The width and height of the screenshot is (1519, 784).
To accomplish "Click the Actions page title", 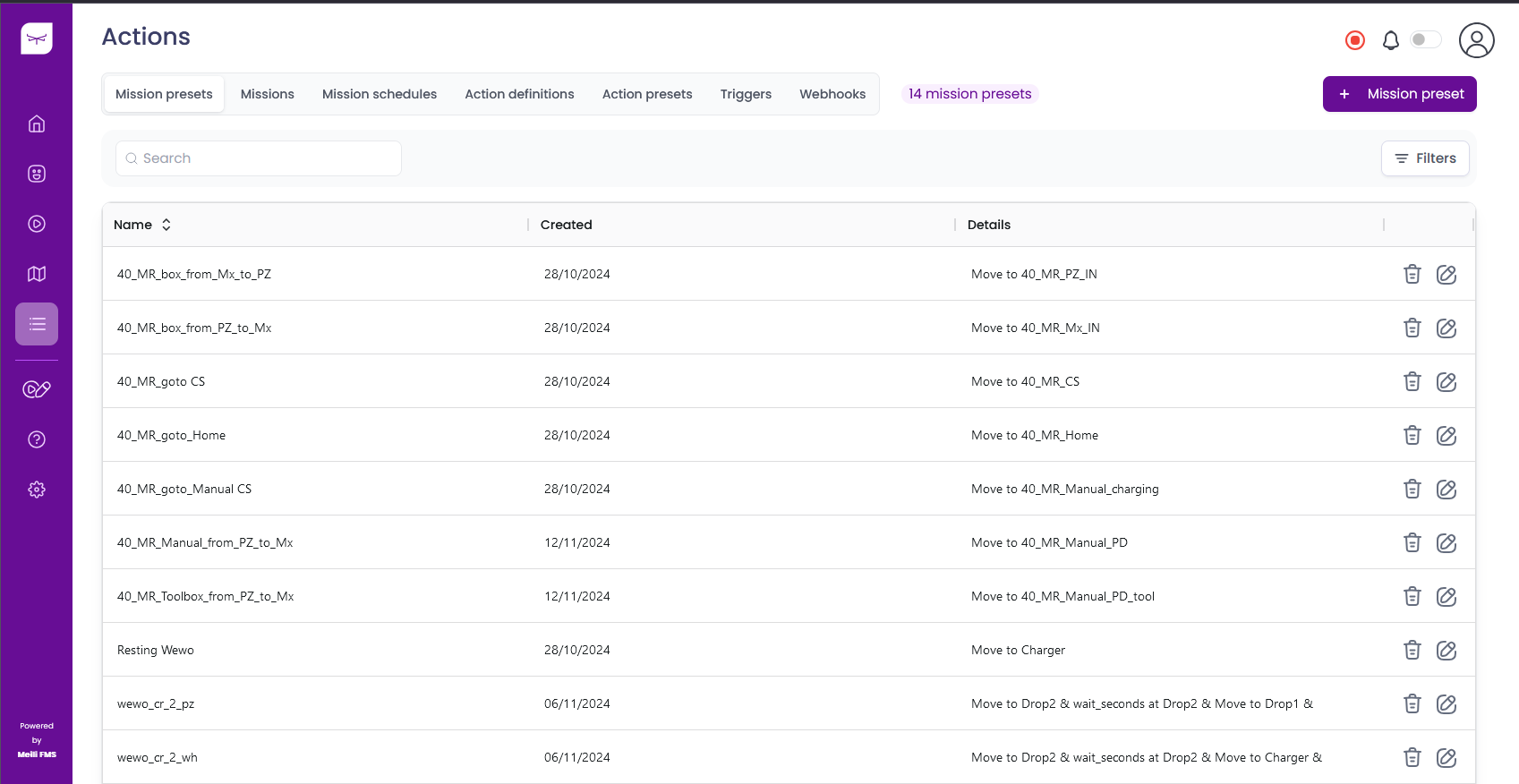I will tap(146, 37).
